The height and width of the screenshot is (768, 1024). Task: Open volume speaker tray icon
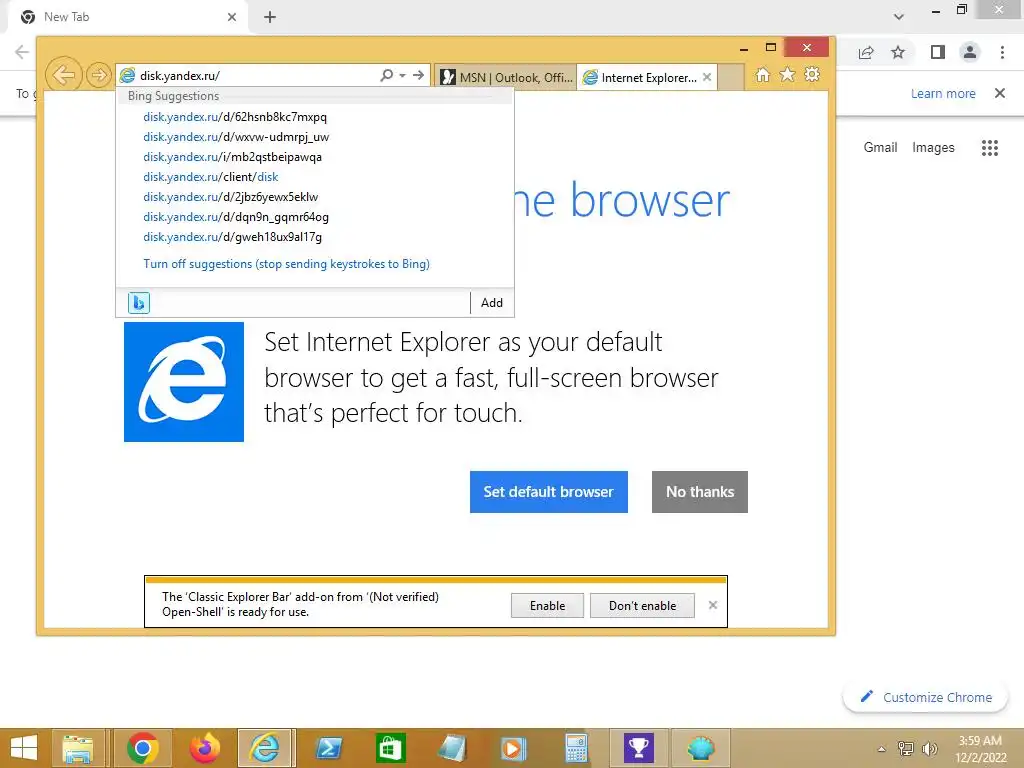coord(929,749)
